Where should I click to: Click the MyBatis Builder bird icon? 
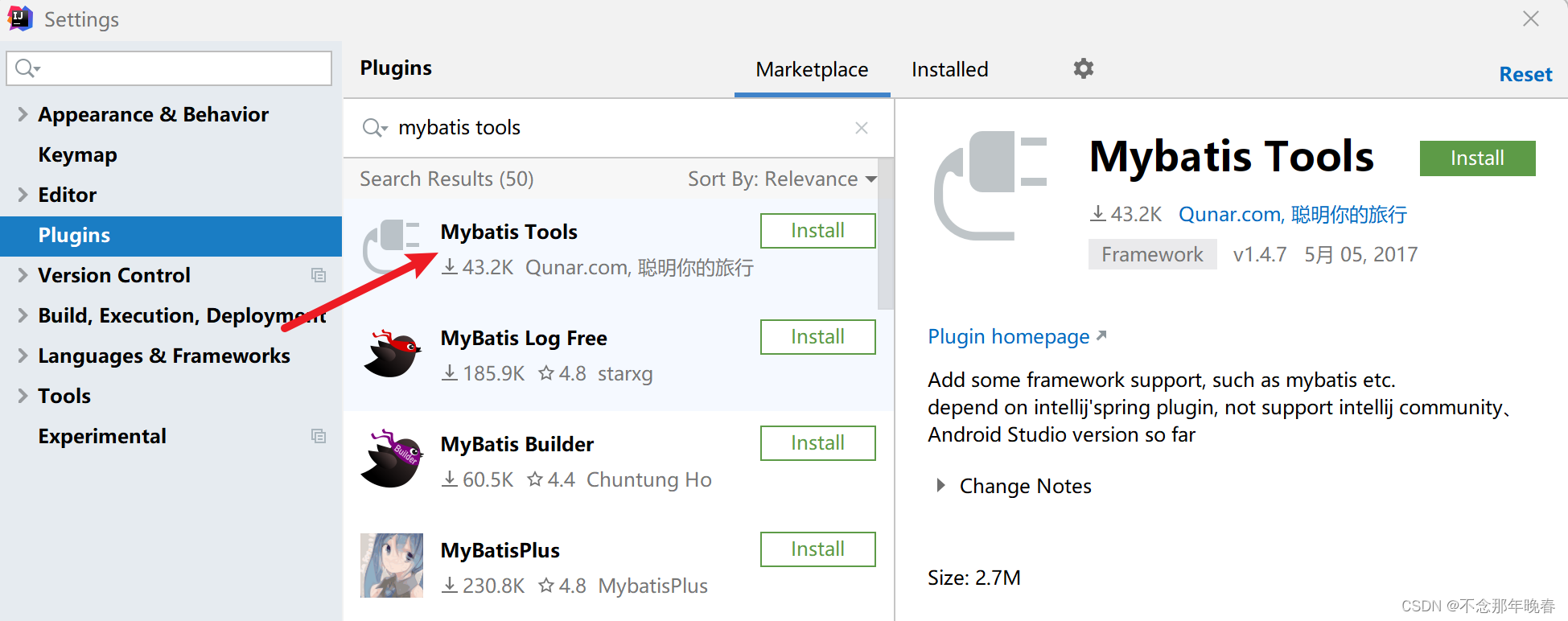click(x=392, y=459)
